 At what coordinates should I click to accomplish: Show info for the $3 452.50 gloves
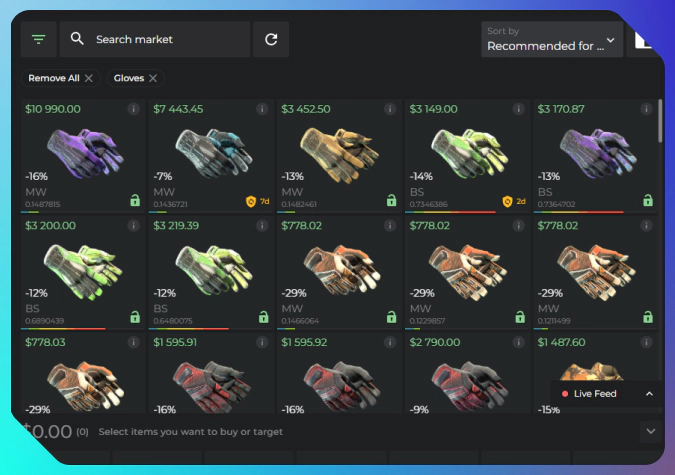click(390, 109)
